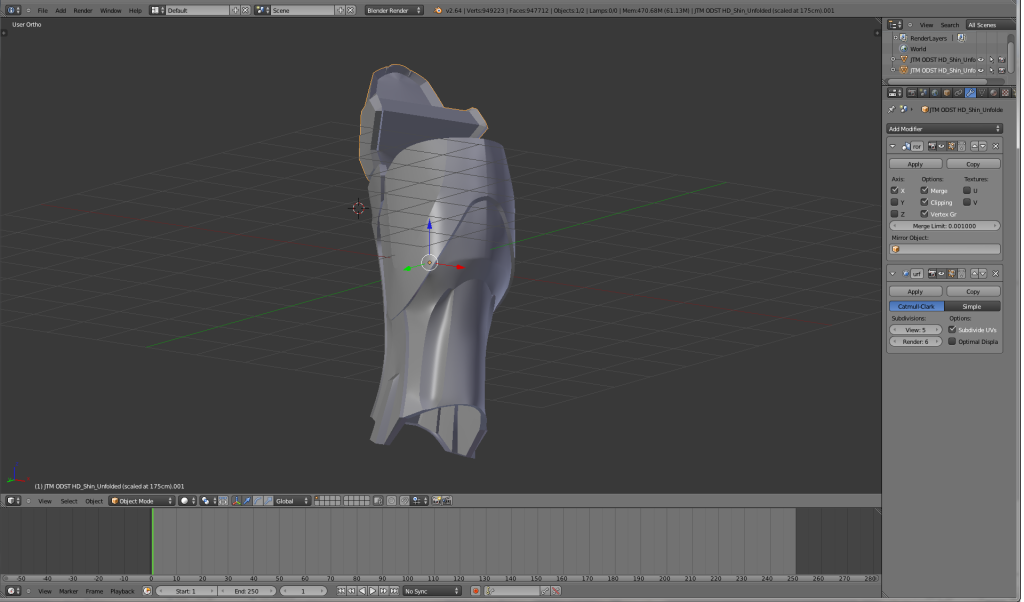Play the animation forward

click(373, 591)
